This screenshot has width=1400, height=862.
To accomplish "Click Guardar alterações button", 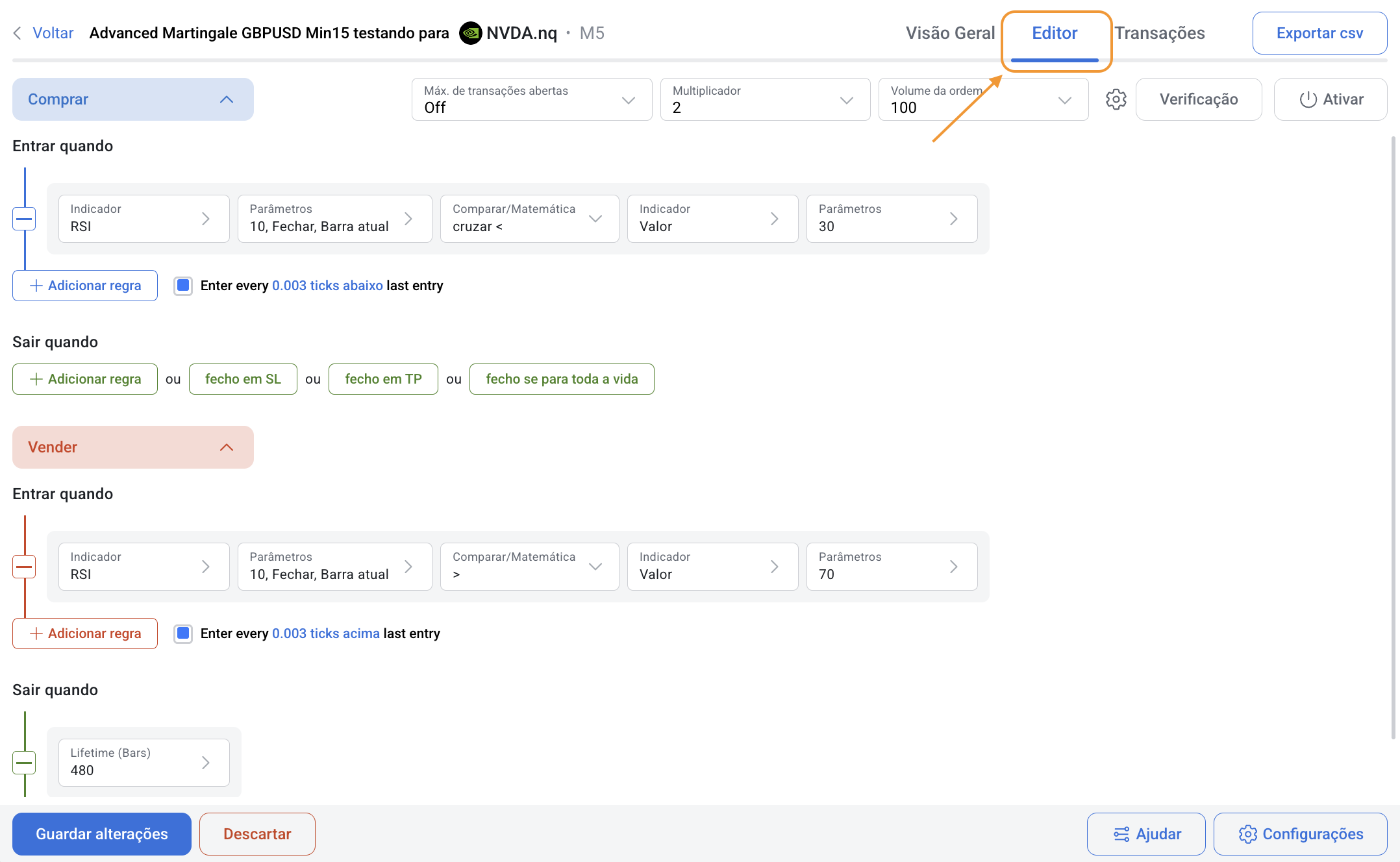I will tap(102, 834).
